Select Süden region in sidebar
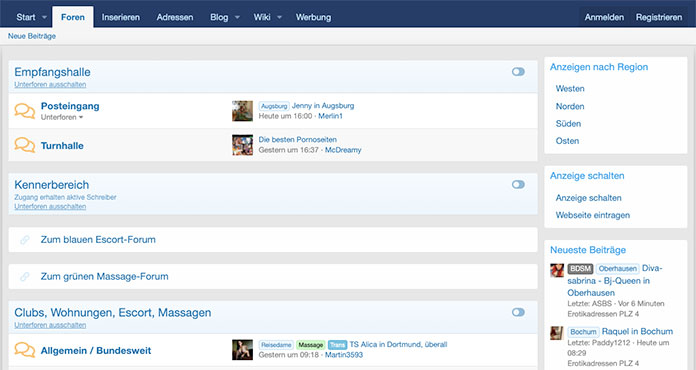The height and width of the screenshot is (370, 696). 568,124
